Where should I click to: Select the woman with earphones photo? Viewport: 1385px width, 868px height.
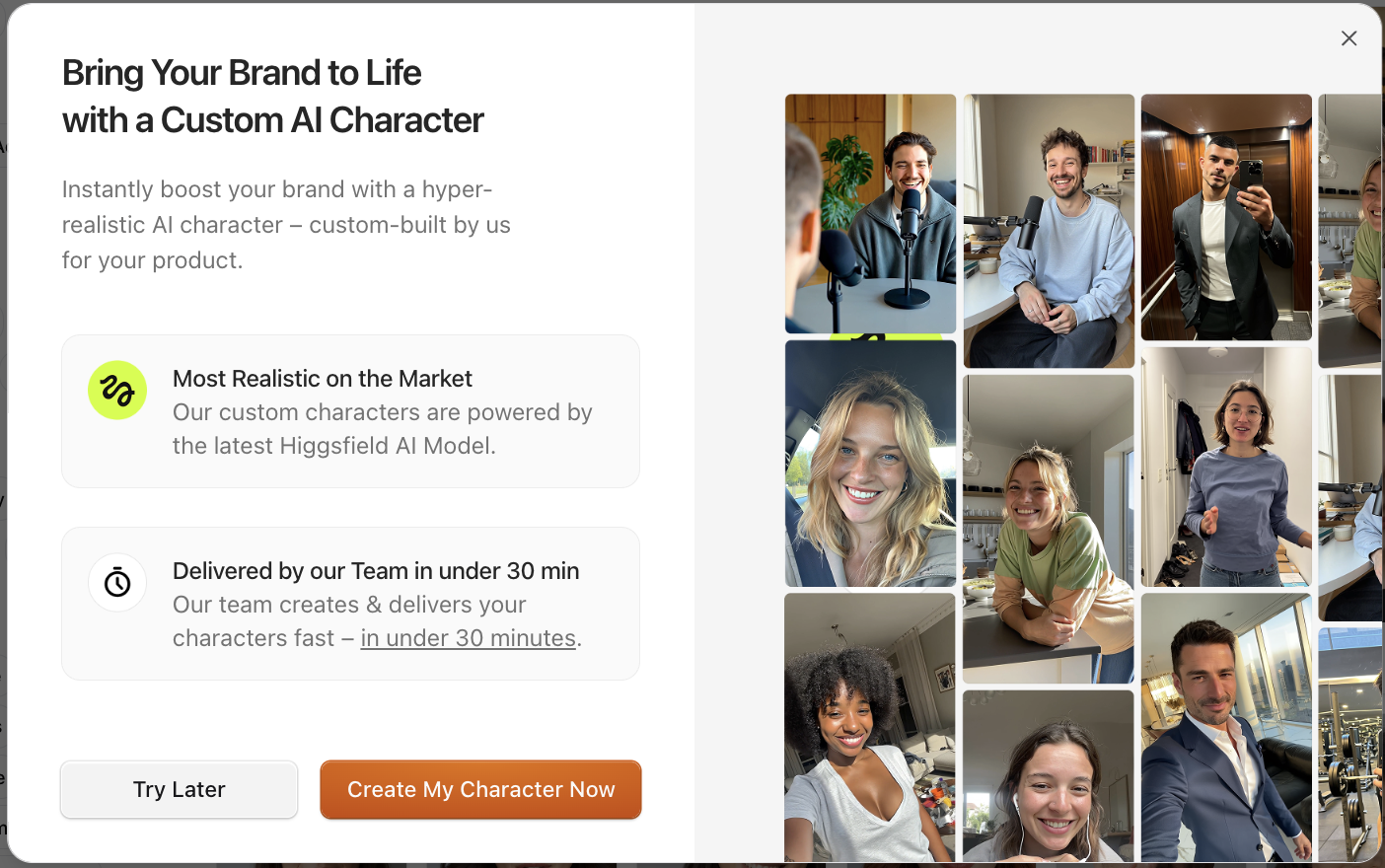pos(1049,776)
